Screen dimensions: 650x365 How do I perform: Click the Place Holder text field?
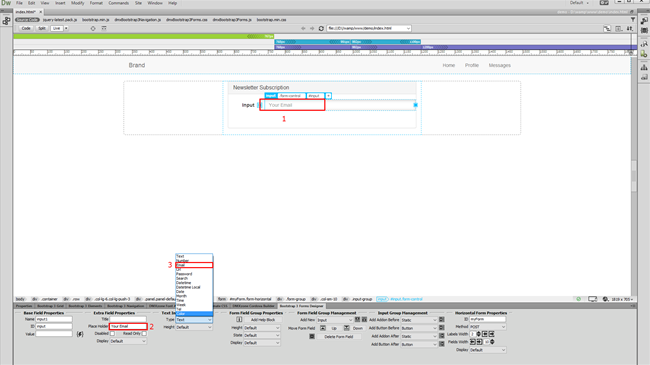click(128, 326)
